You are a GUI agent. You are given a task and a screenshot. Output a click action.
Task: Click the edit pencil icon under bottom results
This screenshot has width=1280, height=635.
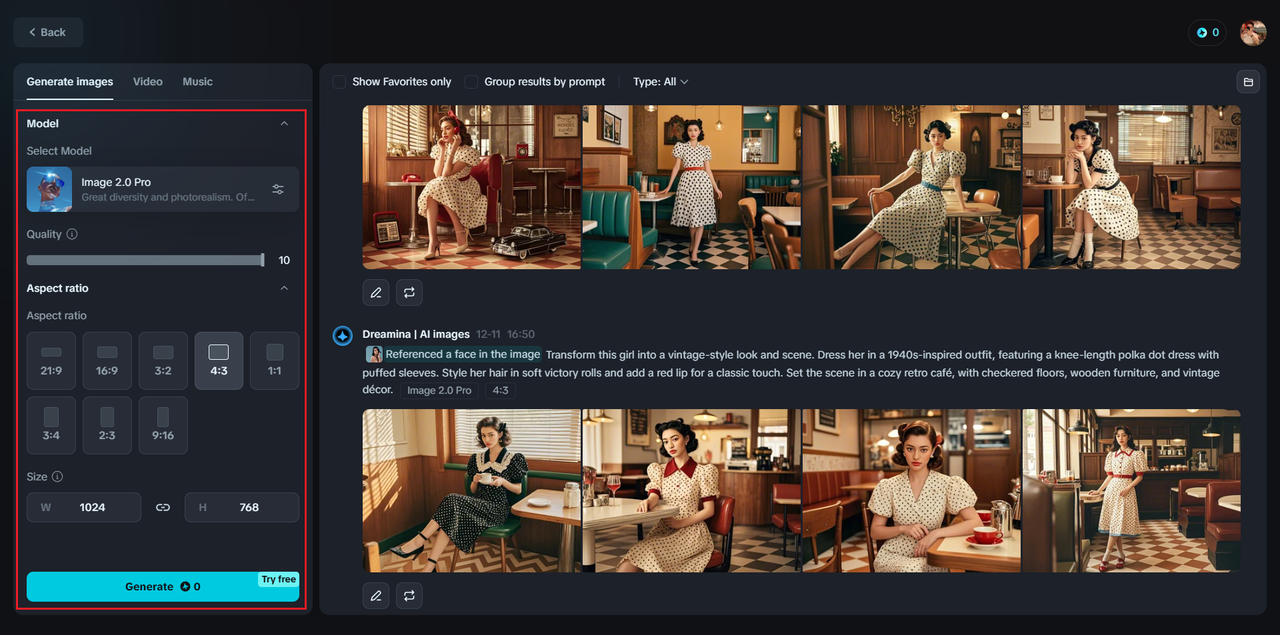[376, 596]
